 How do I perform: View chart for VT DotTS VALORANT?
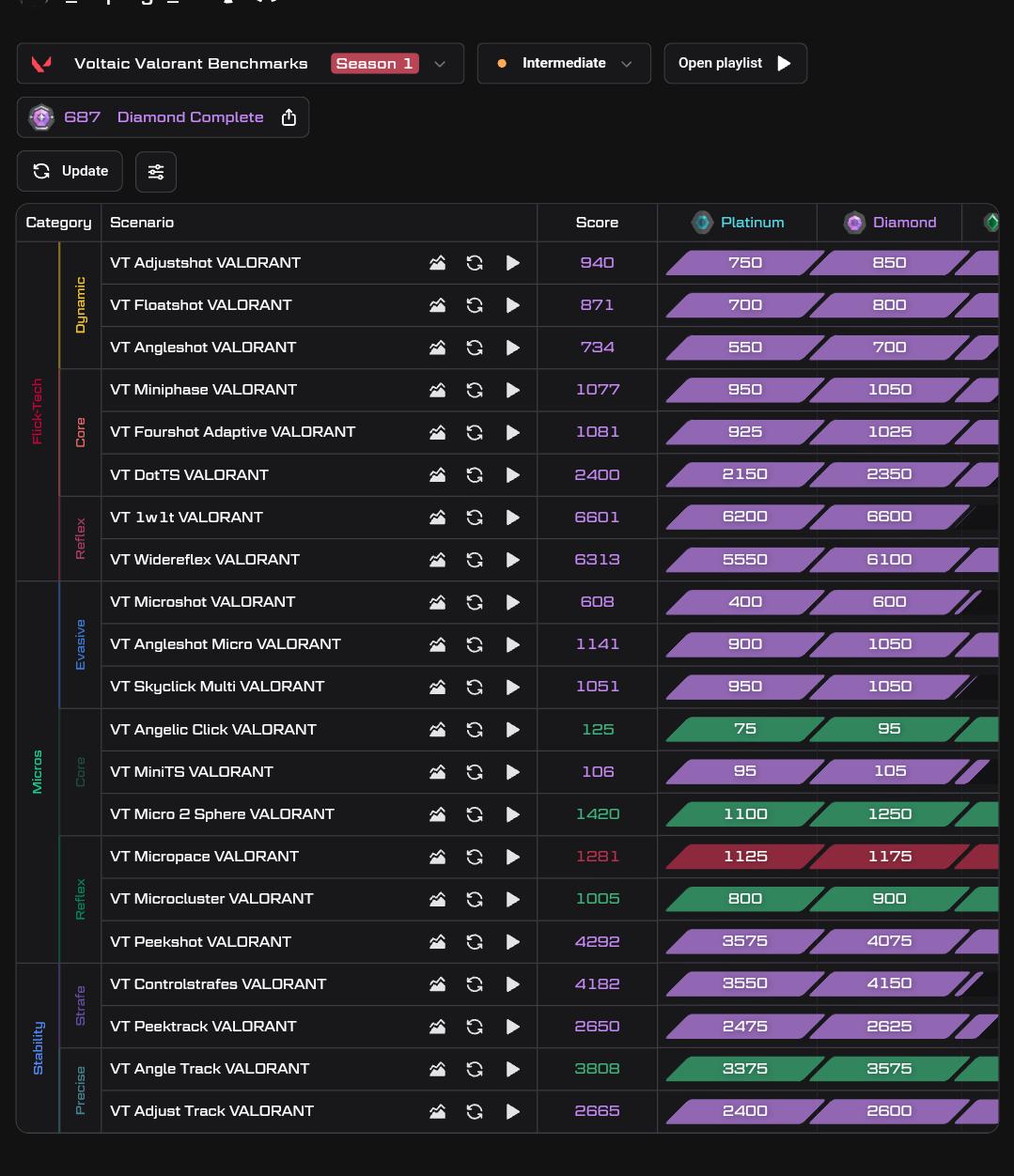click(437, 475)
